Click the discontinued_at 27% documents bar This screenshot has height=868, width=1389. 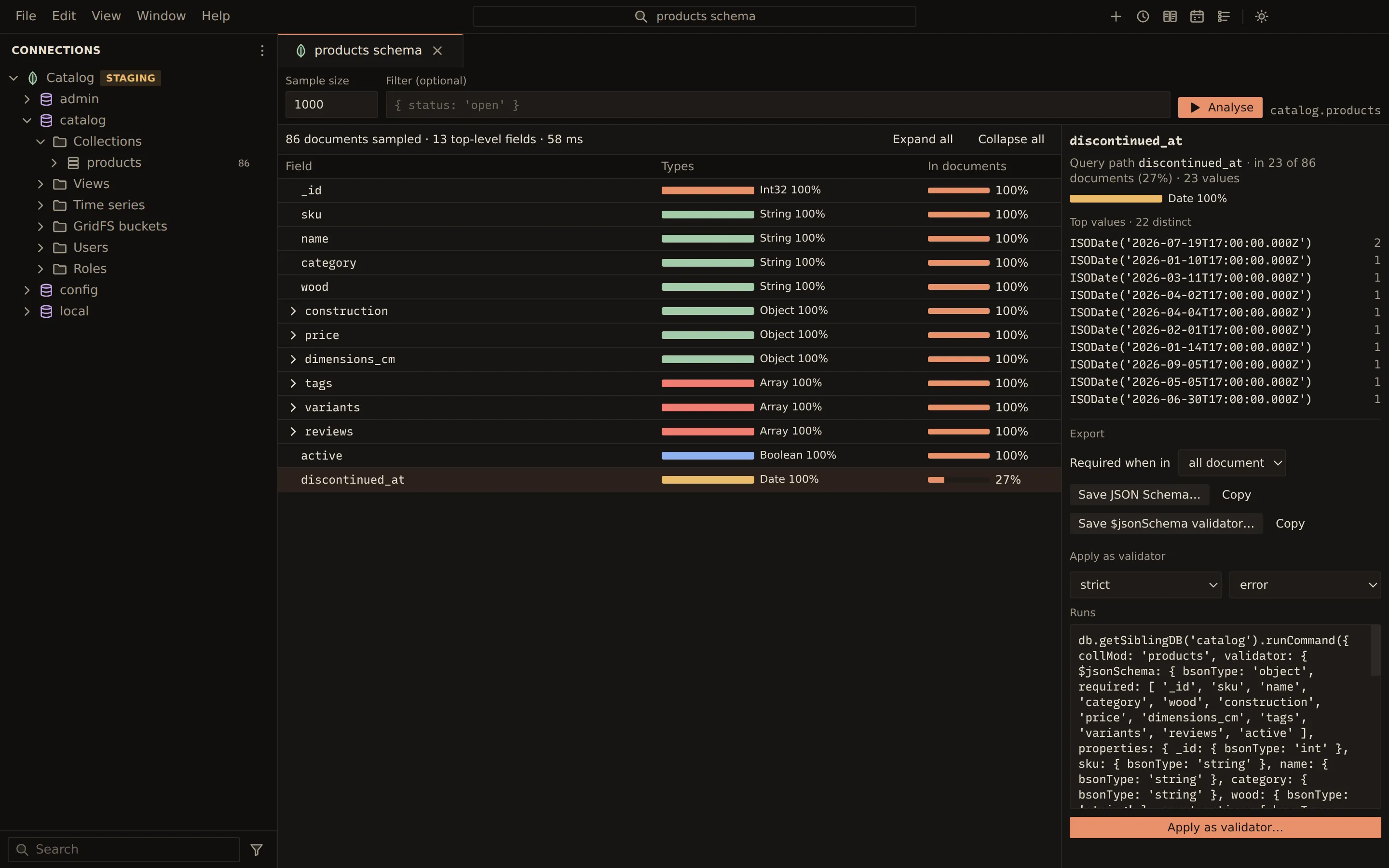(x=958, y=480)
